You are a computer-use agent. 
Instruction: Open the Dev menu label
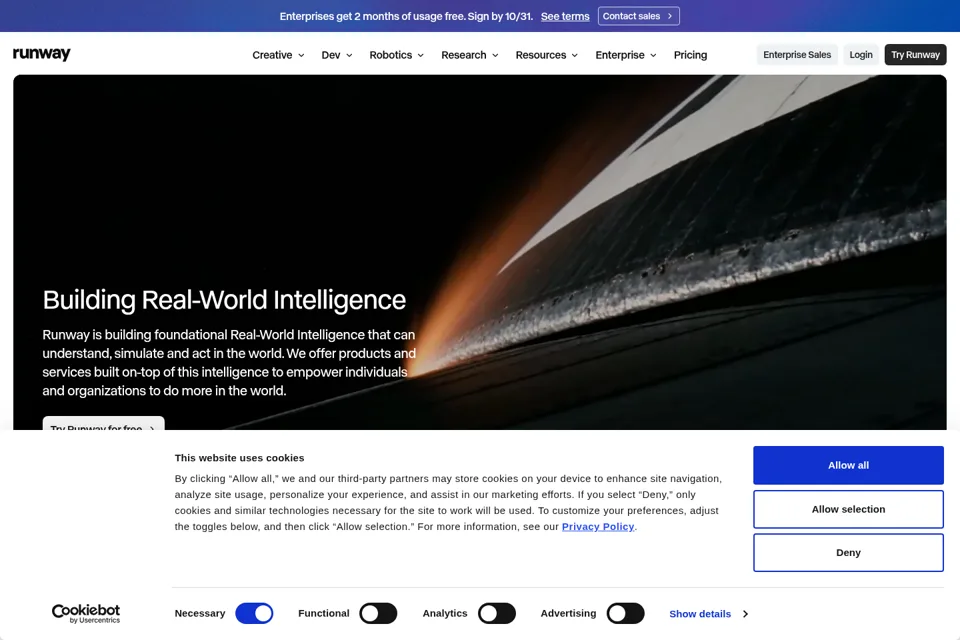331,55
